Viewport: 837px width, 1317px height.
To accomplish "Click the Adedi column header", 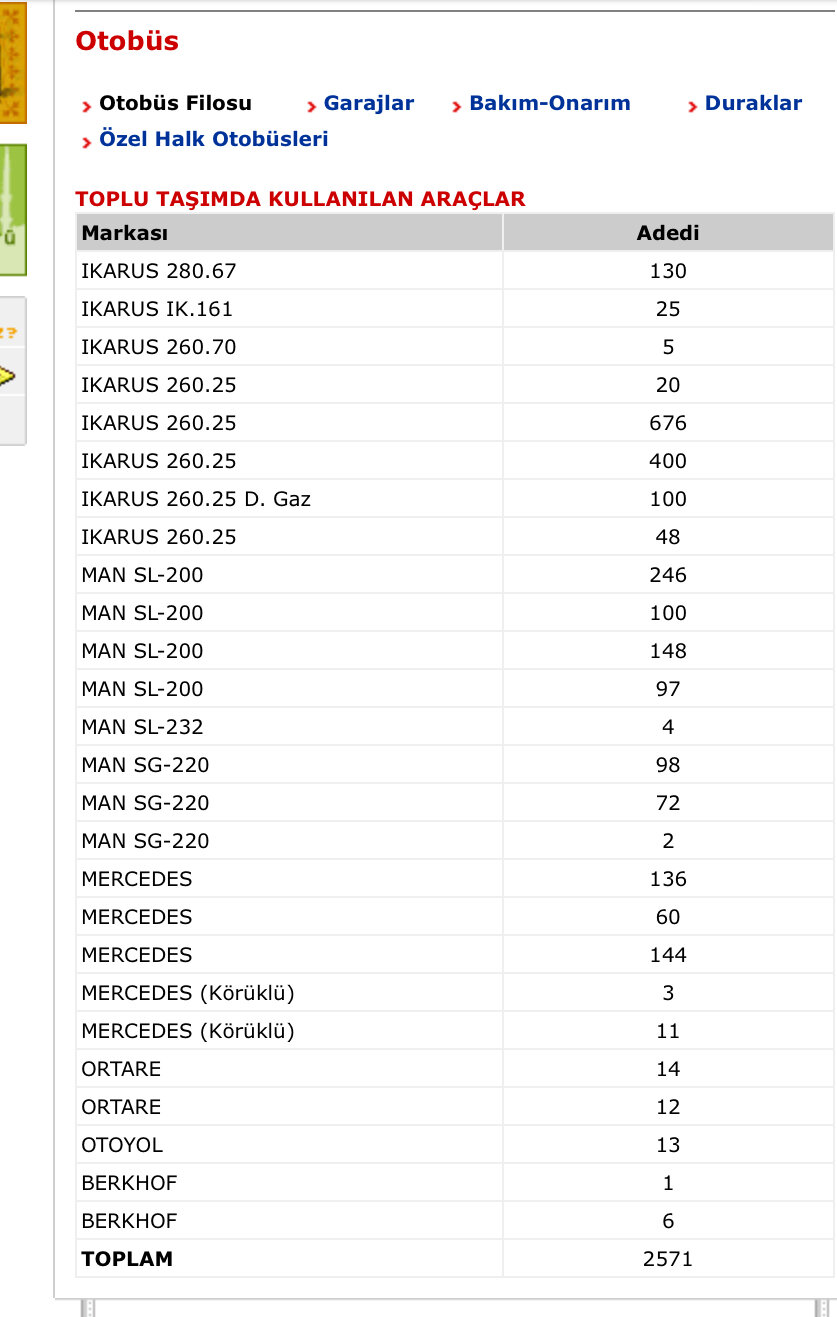I will point(667,233).
